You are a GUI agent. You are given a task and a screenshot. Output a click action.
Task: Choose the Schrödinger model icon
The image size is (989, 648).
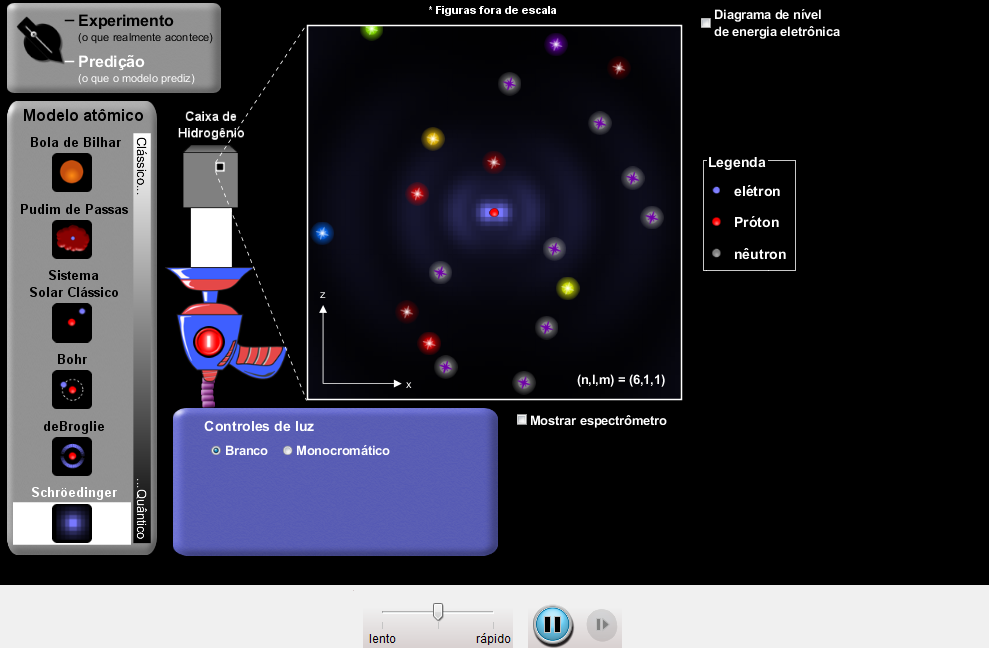point(72,523)
